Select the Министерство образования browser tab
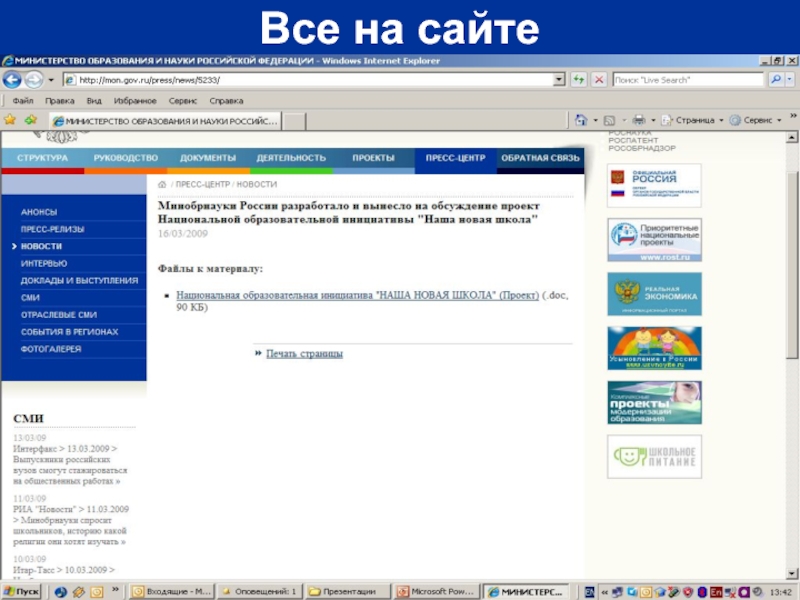 (x=165, y=121)
